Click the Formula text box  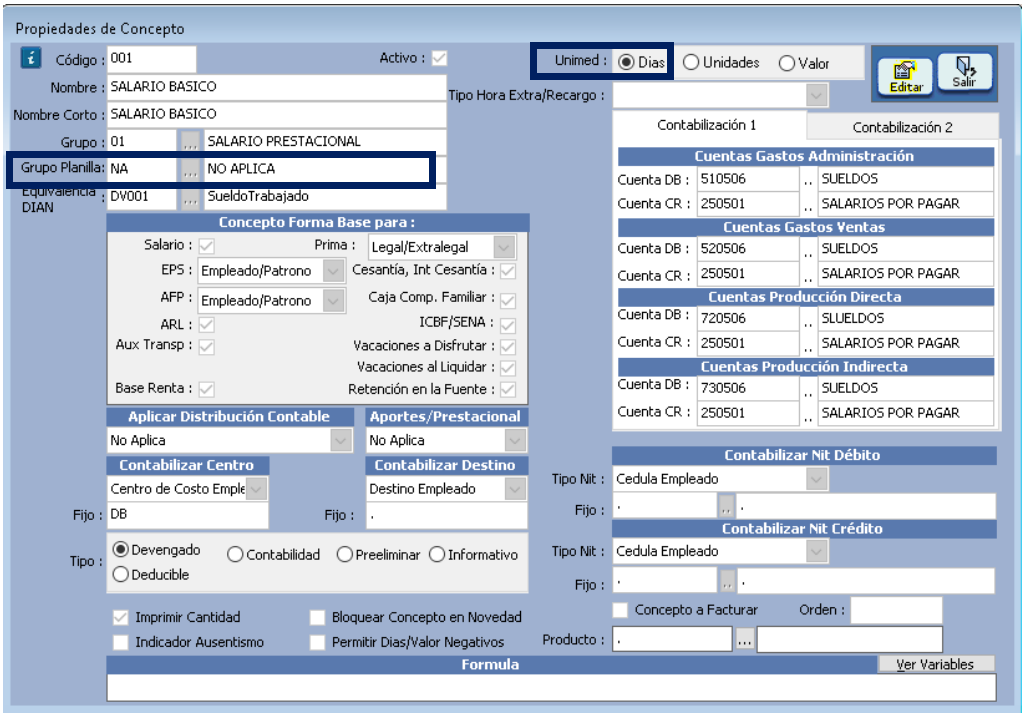click(551, 688)
